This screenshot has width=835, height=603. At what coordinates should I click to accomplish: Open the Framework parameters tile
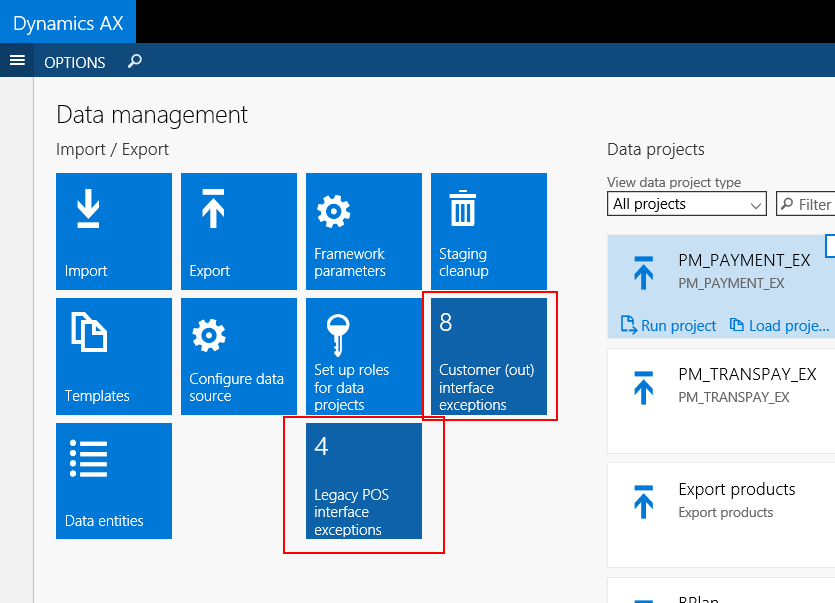click(364, 231)
